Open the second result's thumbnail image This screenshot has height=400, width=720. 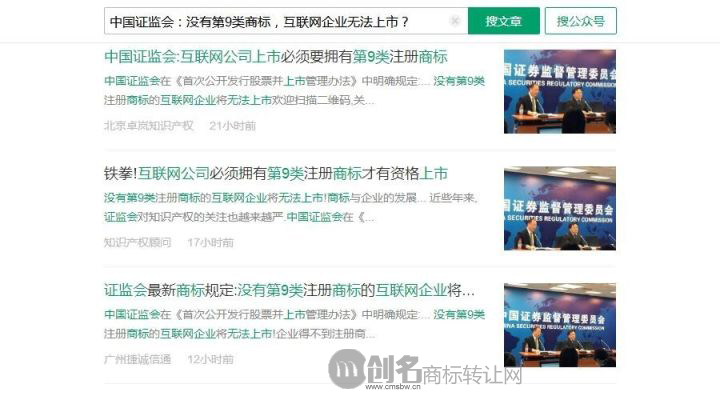click(560, 208)
